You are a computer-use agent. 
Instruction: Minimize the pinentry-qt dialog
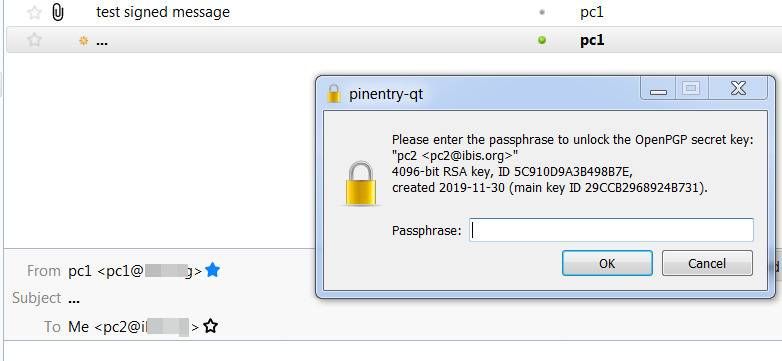tap(658, 90)
